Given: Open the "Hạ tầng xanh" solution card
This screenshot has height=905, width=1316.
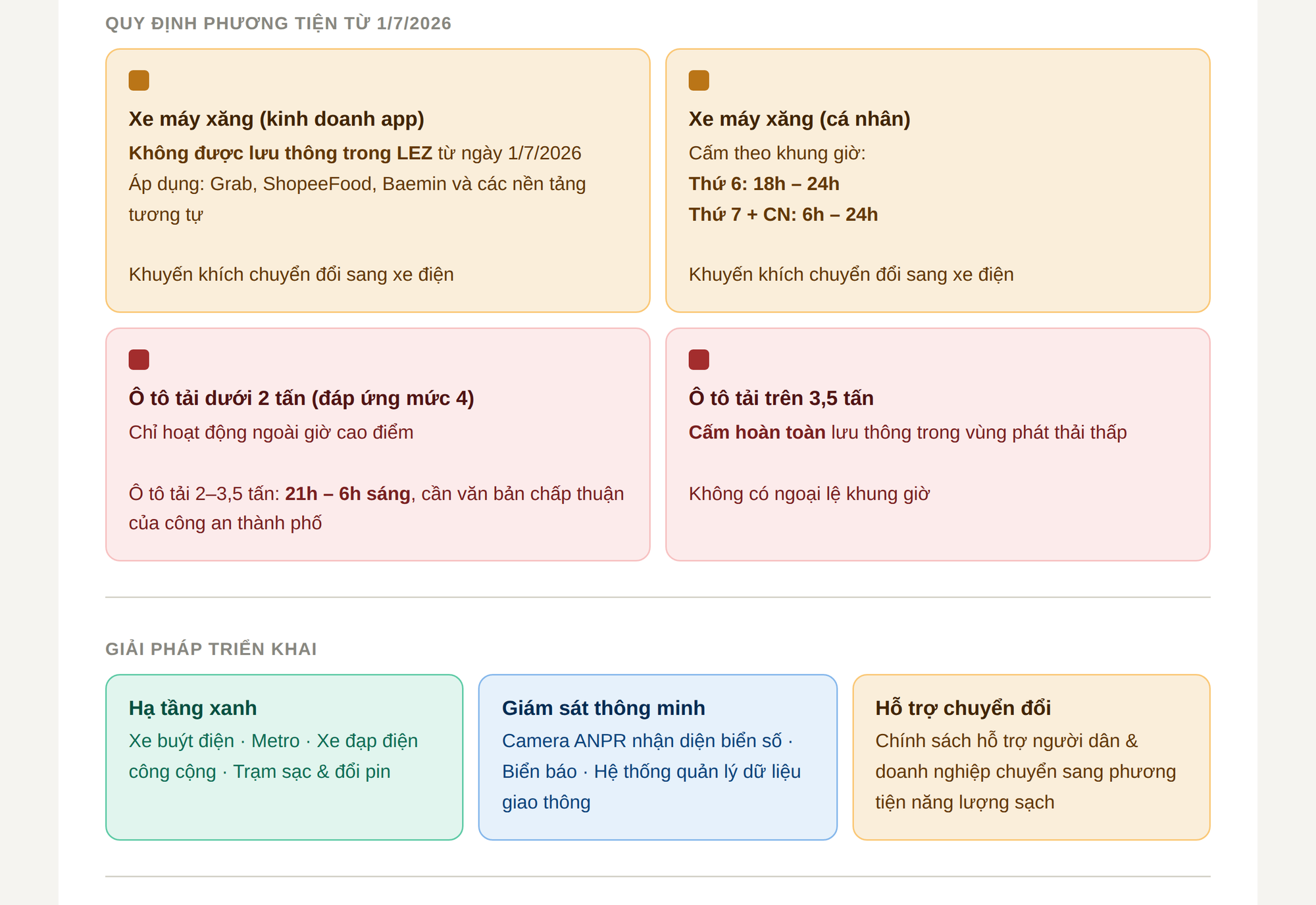Looking at the screenshot, I should point(284,757).
